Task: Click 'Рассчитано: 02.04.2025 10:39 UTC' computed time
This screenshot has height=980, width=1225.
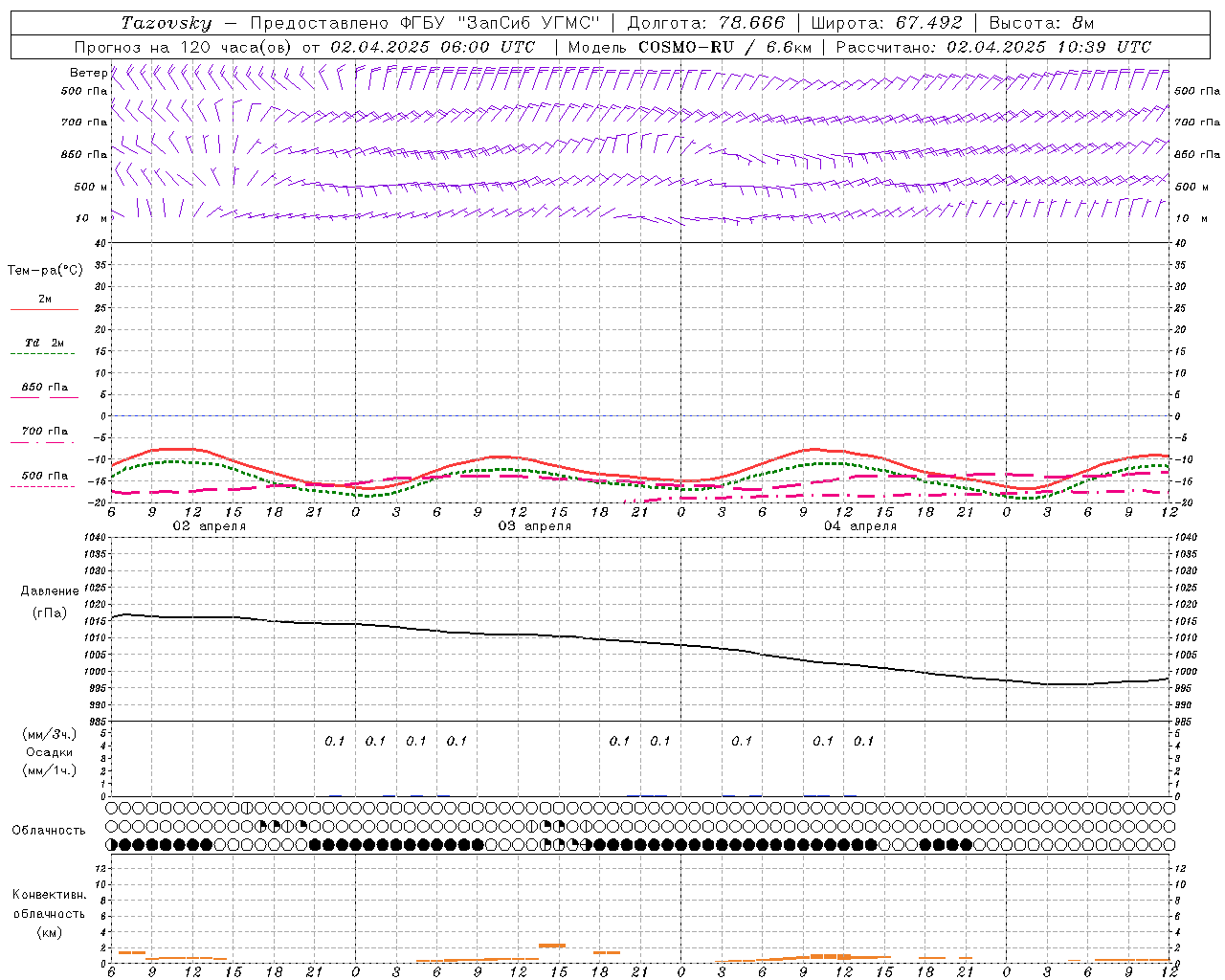Action: coord(993,47)
